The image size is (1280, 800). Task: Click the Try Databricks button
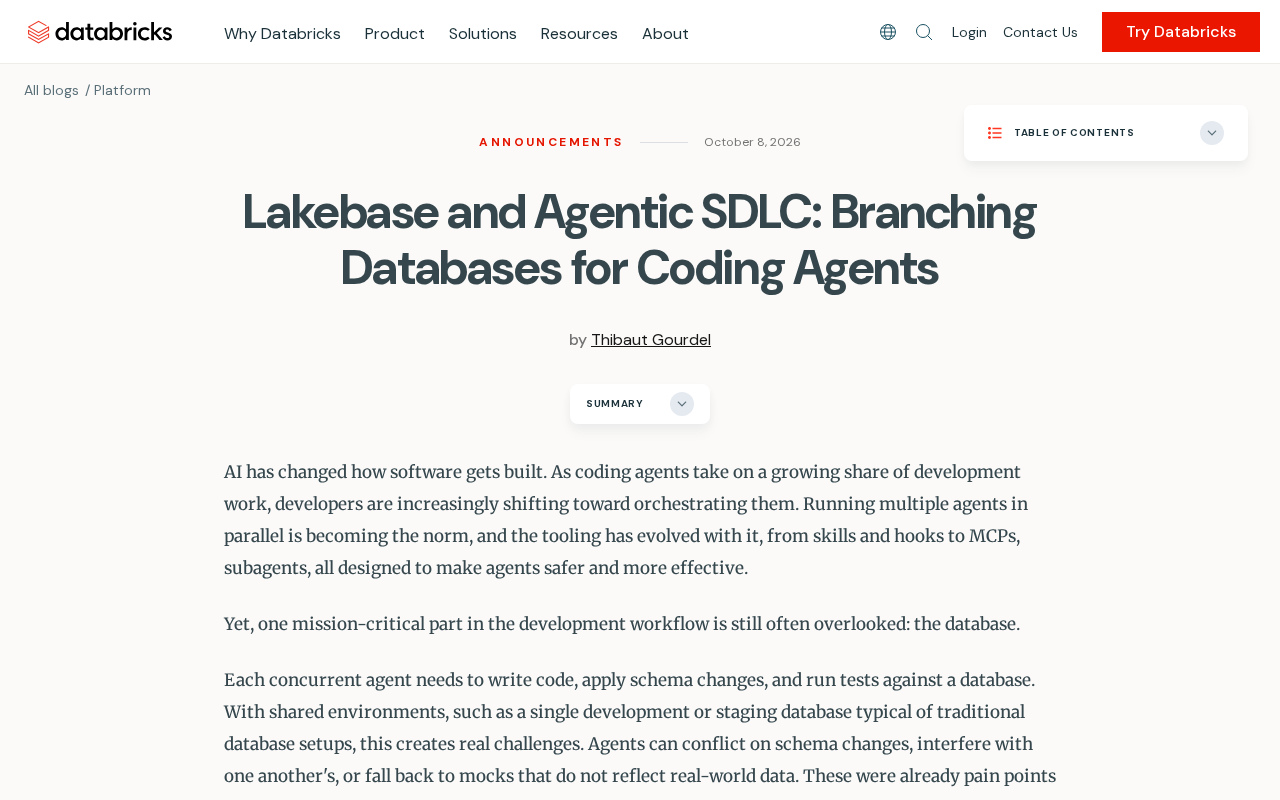[x=1181, y=32]
